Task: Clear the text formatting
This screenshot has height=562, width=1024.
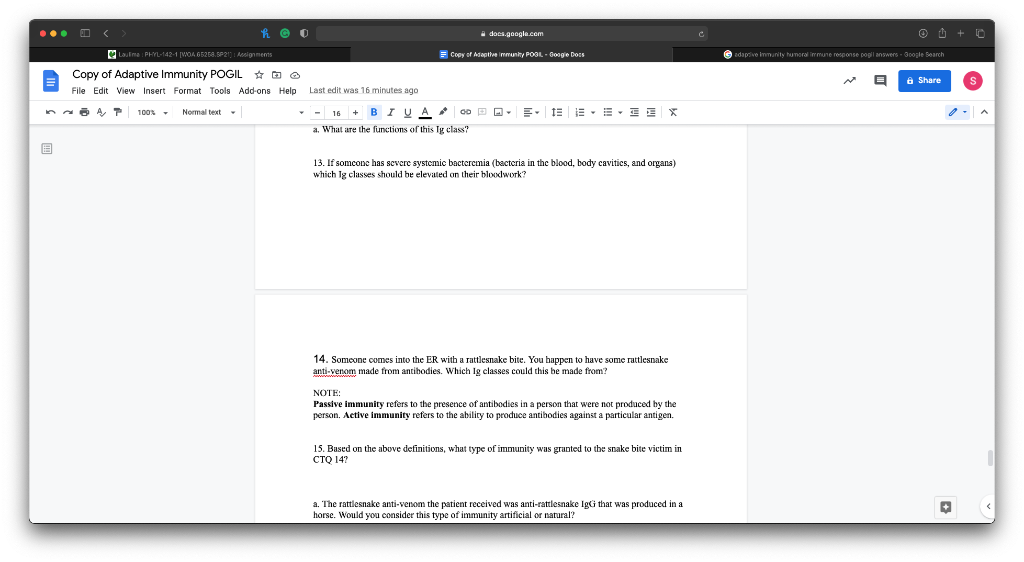Action: pyautogui.click(x=673, y=112)
